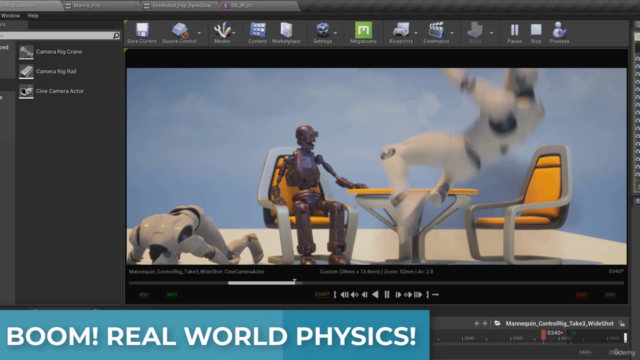This screenshot has width=640, height=360.
Task: Click the set start bracket playback control
Action: [x=335, y=295]
